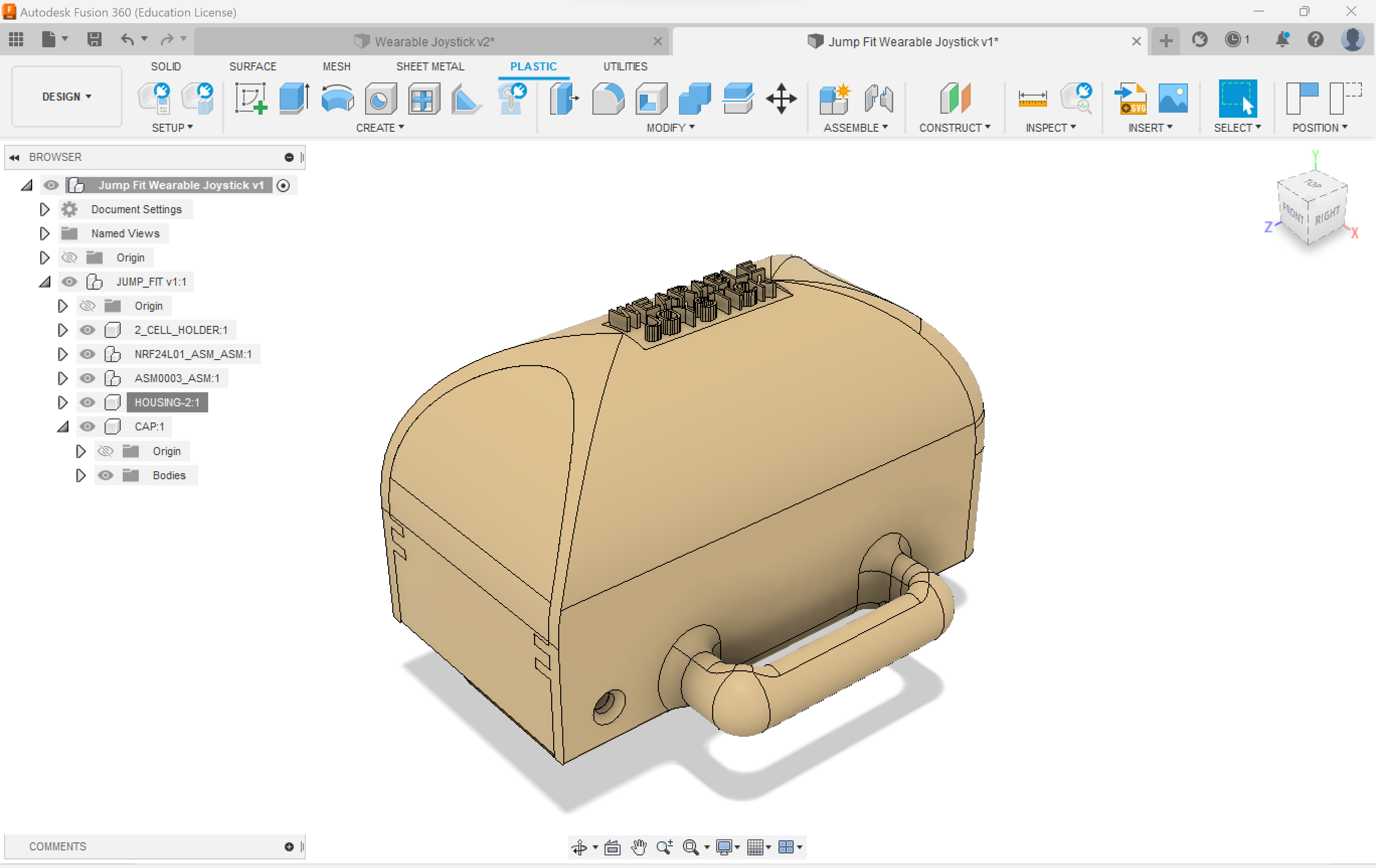Click the Insert SVG icon
Image resolution: width=1376 pixels, height=868 pixels.
coord(1132,98)
